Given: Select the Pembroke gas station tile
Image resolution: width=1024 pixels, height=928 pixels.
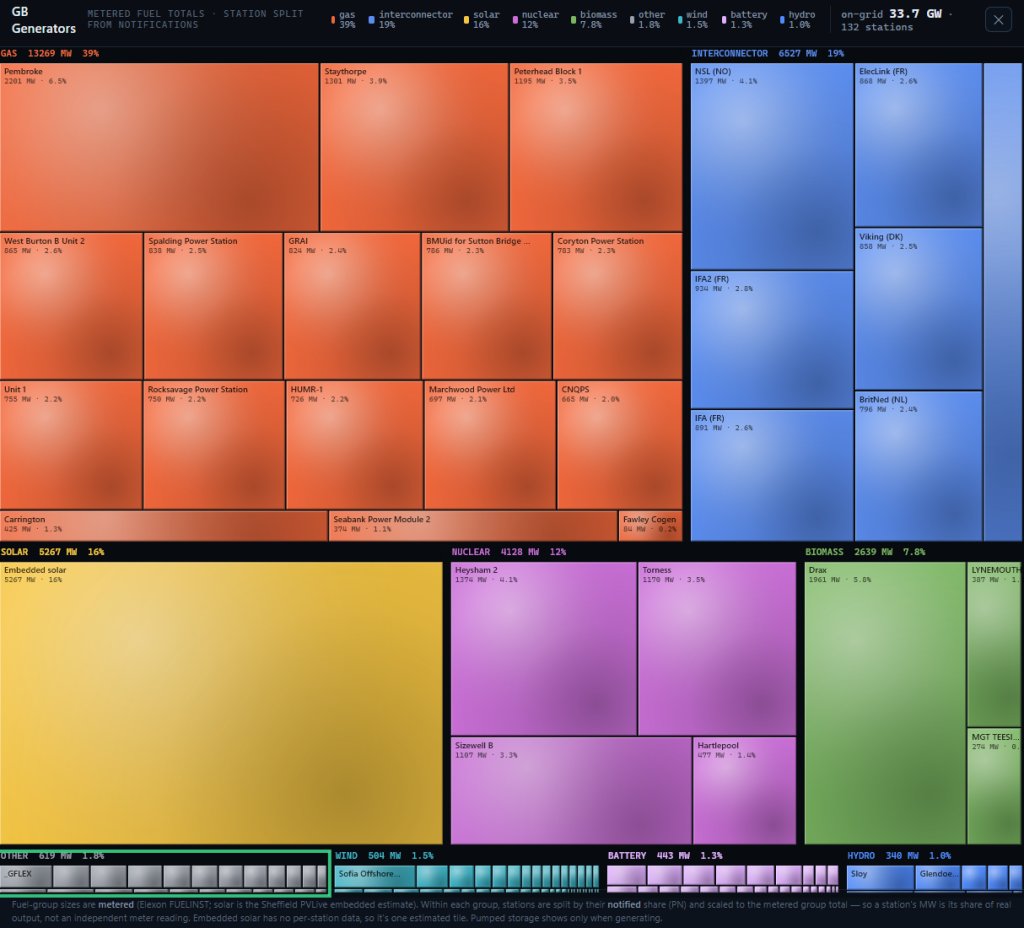Looking at the screenshot, I should 159,147.
